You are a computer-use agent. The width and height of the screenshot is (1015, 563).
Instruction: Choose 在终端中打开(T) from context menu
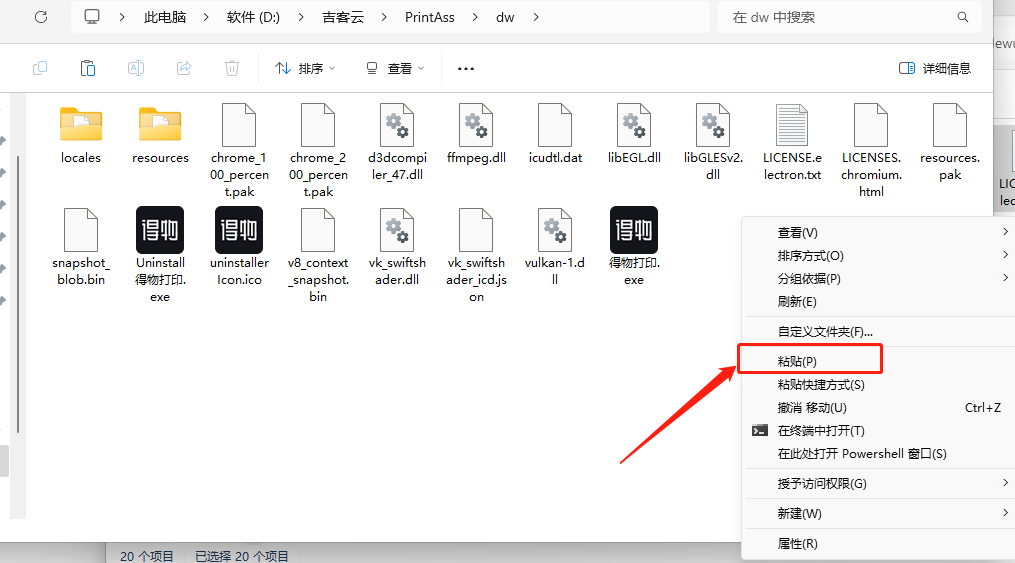[x=879, y=430]
